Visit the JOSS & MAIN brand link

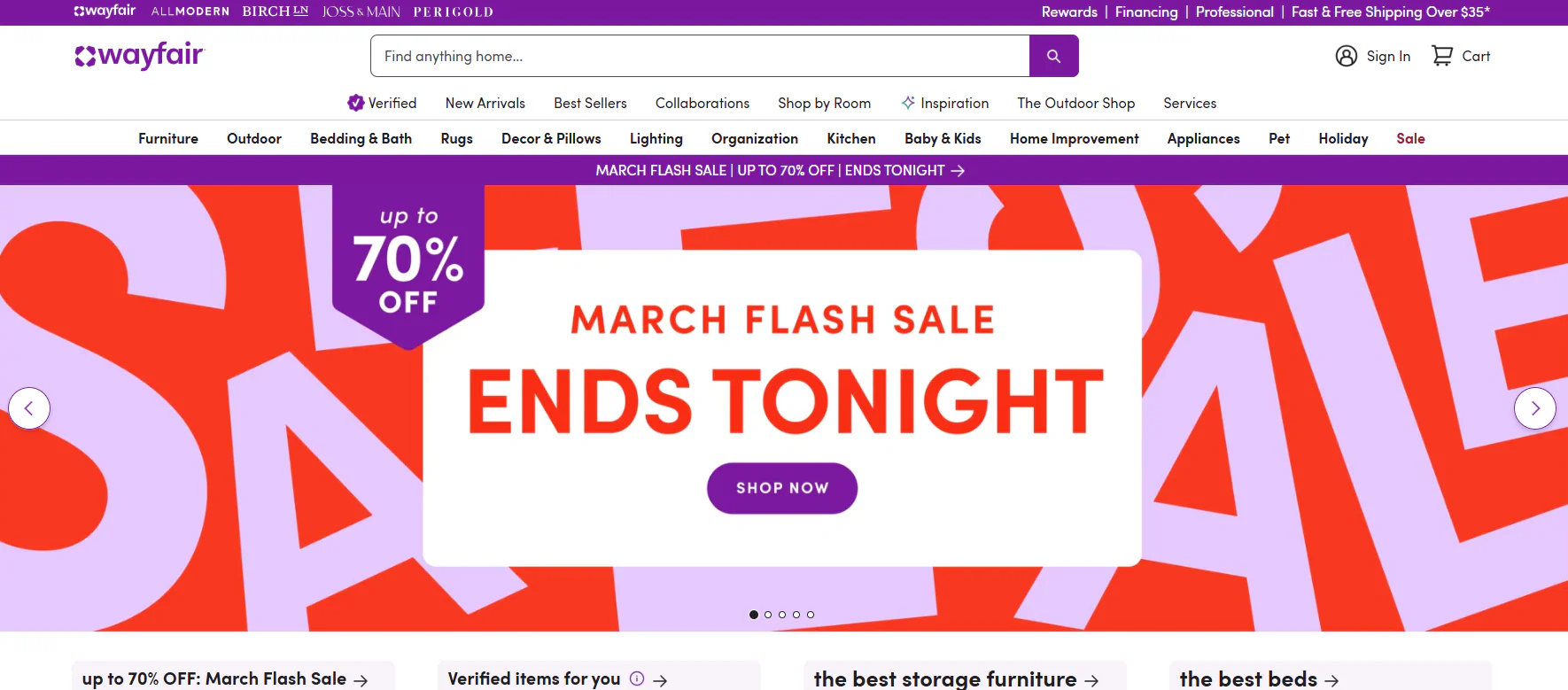point(361,12)
